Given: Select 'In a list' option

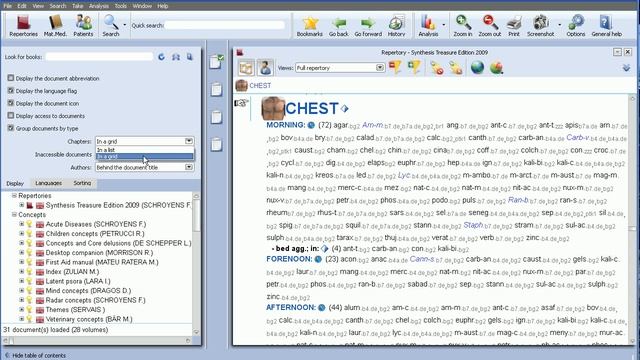Looking at the screenshot, I should point(144,150).
